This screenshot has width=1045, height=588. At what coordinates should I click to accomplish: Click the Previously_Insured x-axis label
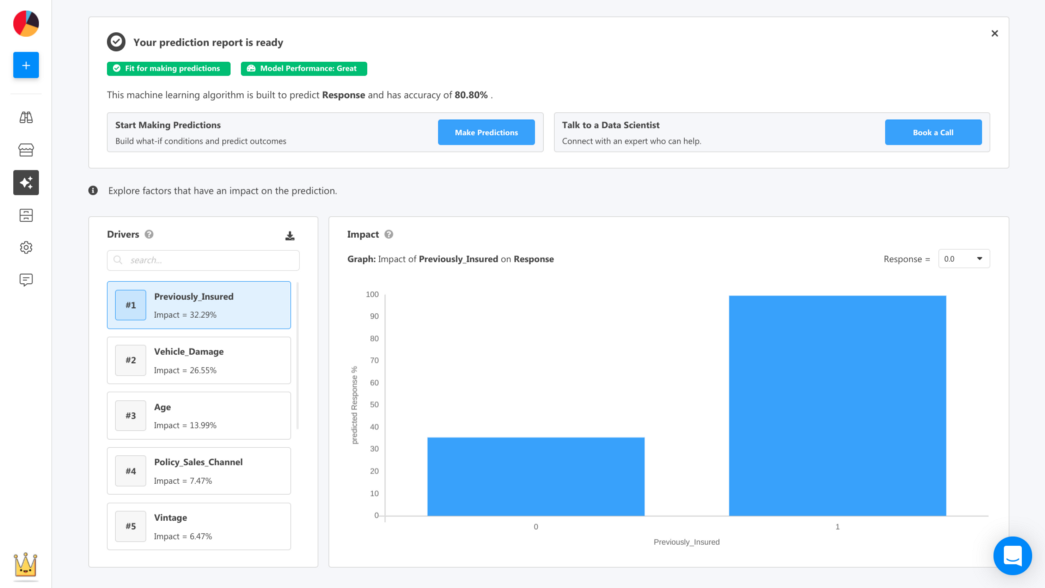coord(686,542)
